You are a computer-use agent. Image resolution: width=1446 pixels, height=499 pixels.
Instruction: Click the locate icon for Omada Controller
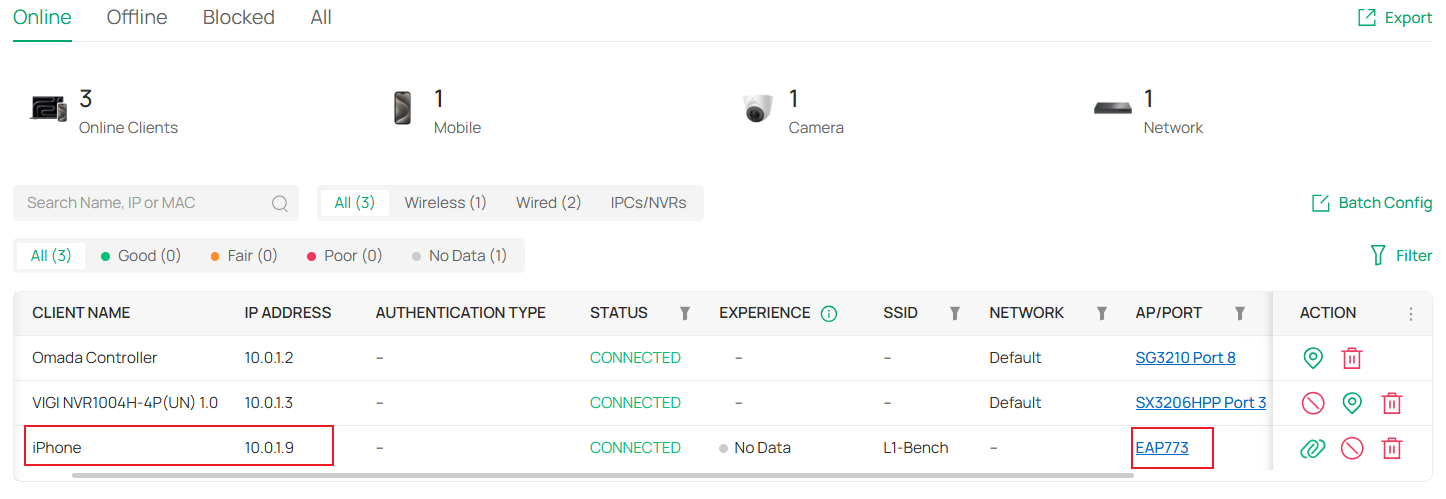[x=1313, y=358]
